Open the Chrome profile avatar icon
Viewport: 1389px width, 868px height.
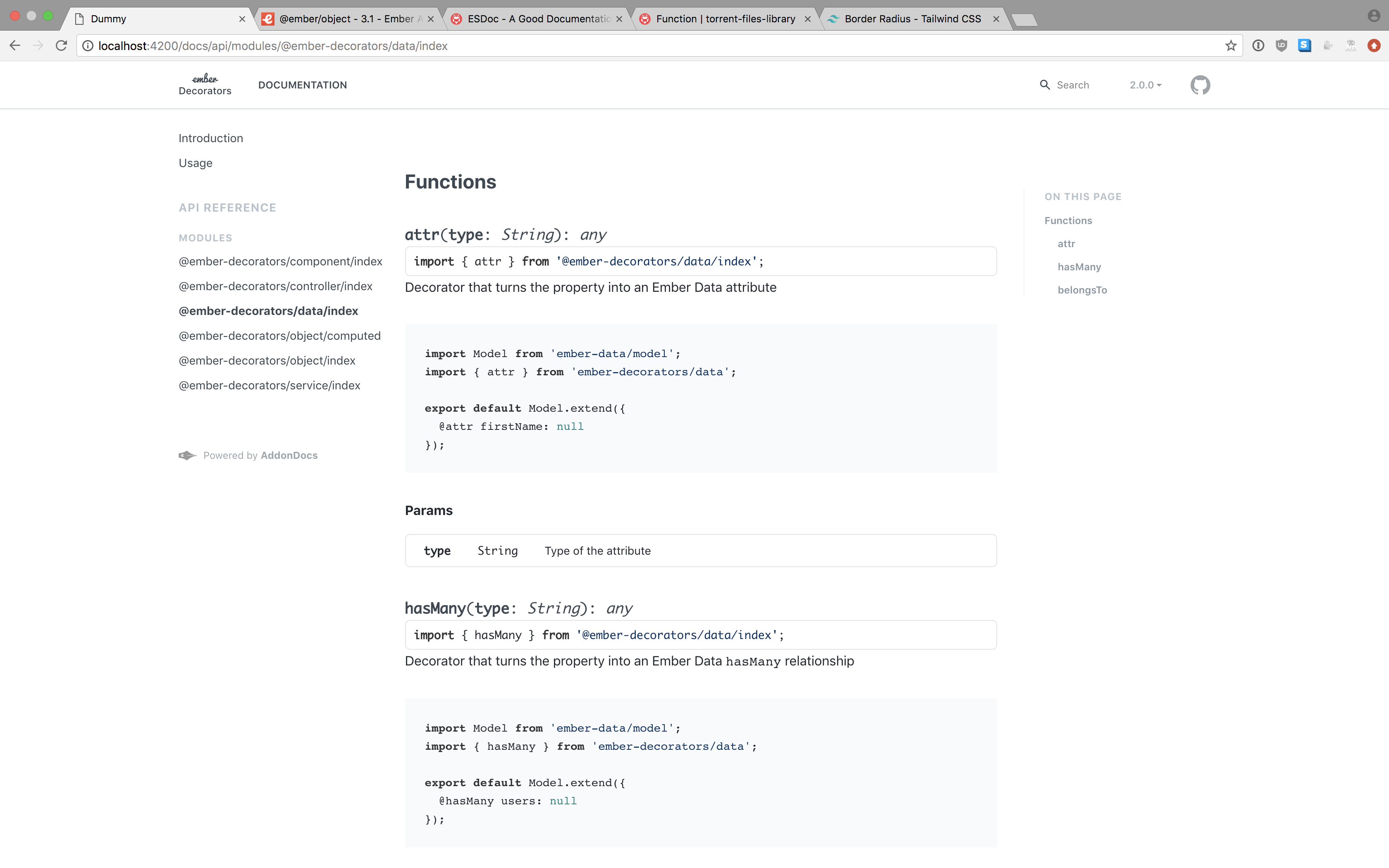(1374, 16)
